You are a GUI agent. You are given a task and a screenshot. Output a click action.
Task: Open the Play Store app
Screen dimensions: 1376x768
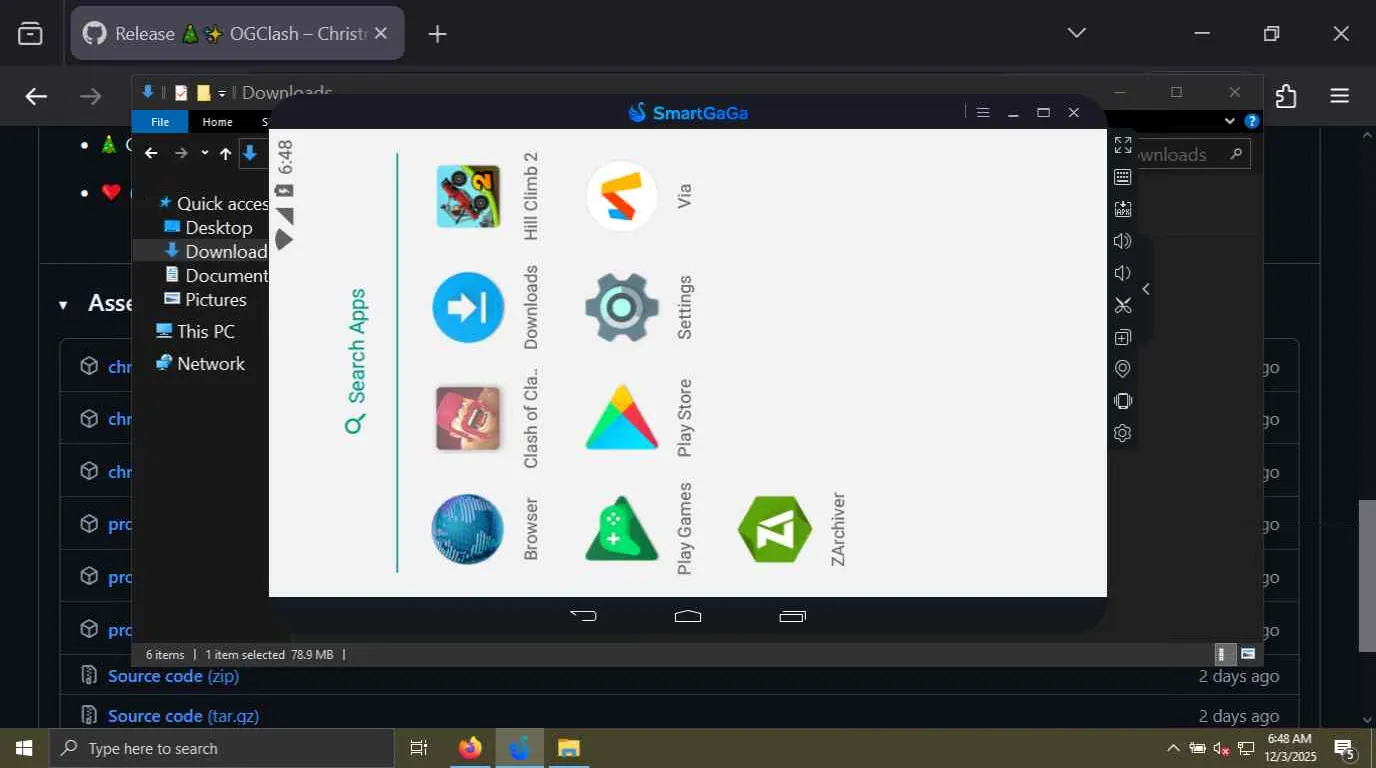click(x=622, y=417)
